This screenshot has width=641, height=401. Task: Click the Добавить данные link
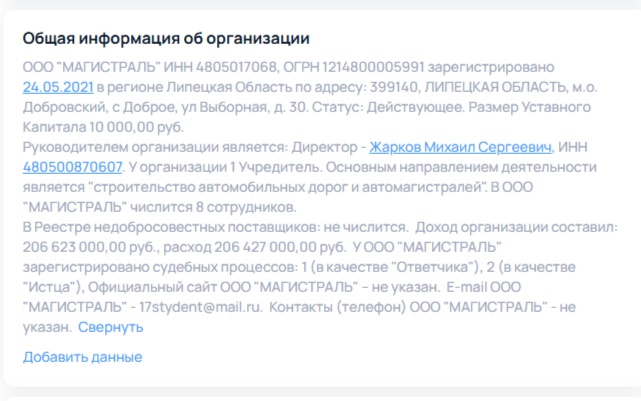pos(82,357)
